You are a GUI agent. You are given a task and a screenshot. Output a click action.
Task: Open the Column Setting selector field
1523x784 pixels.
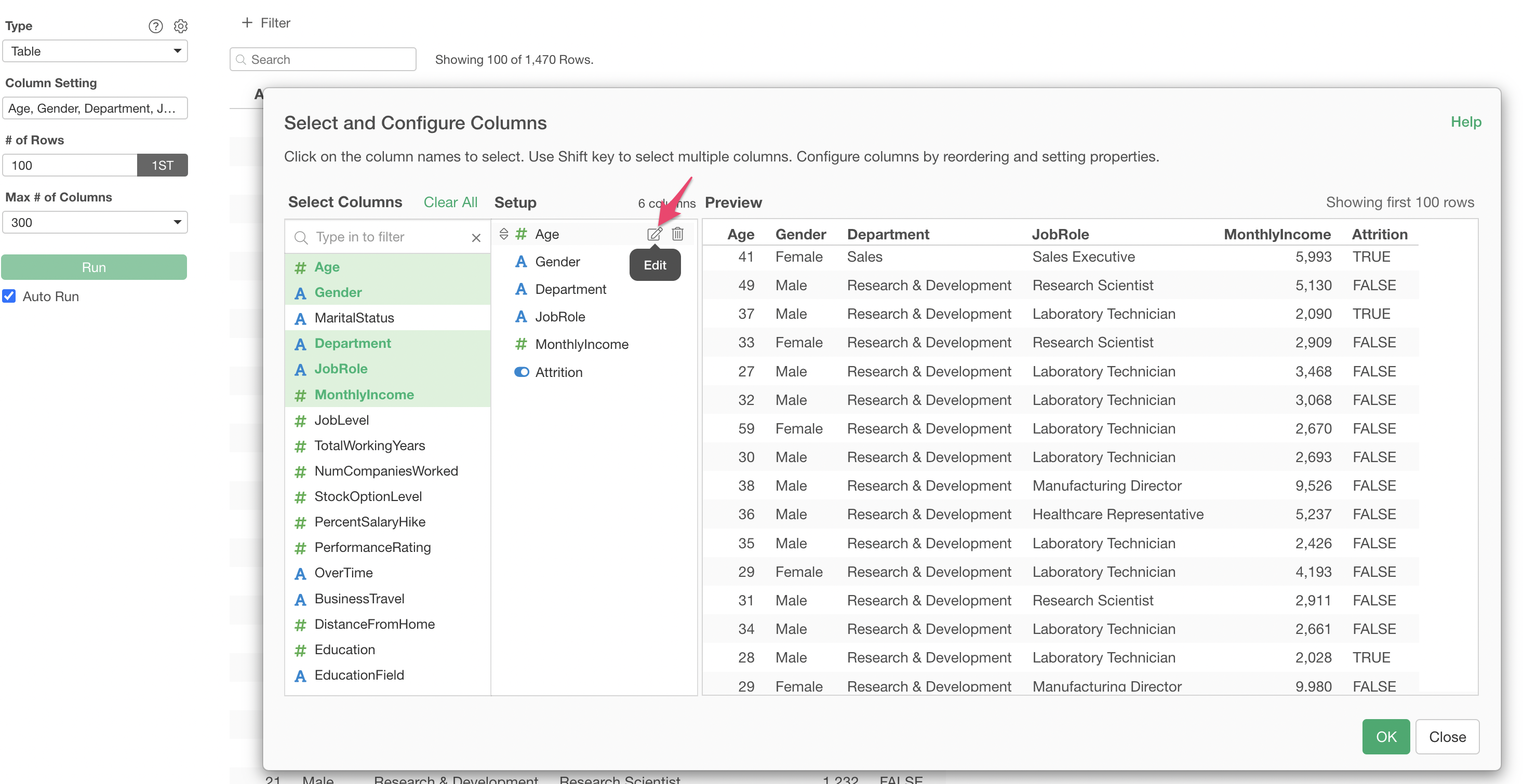coord(95,108)
